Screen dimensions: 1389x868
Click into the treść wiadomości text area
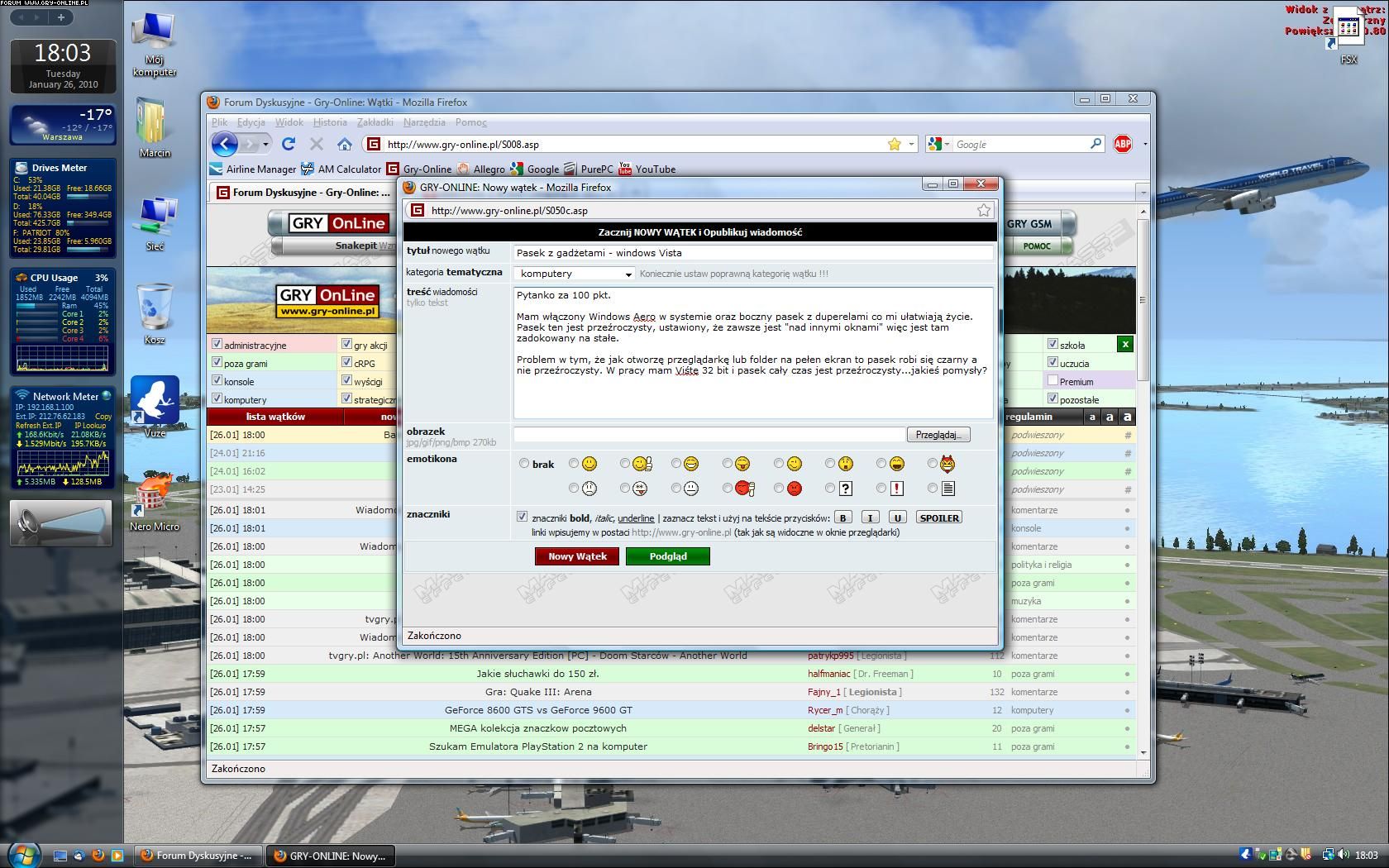(752, 353)
